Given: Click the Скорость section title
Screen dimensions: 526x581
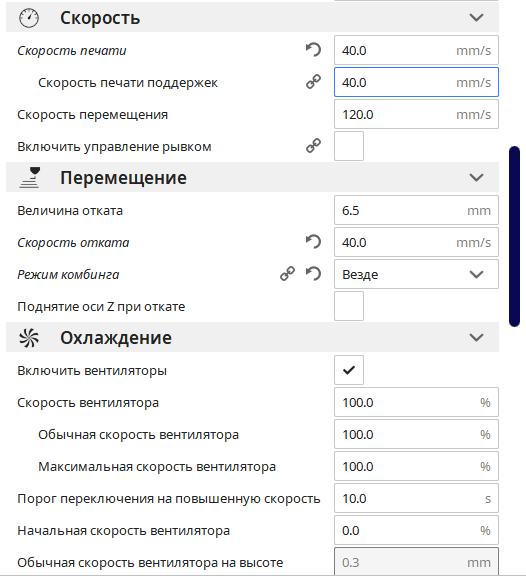Looking at the screenshot, I should [100, 18].
